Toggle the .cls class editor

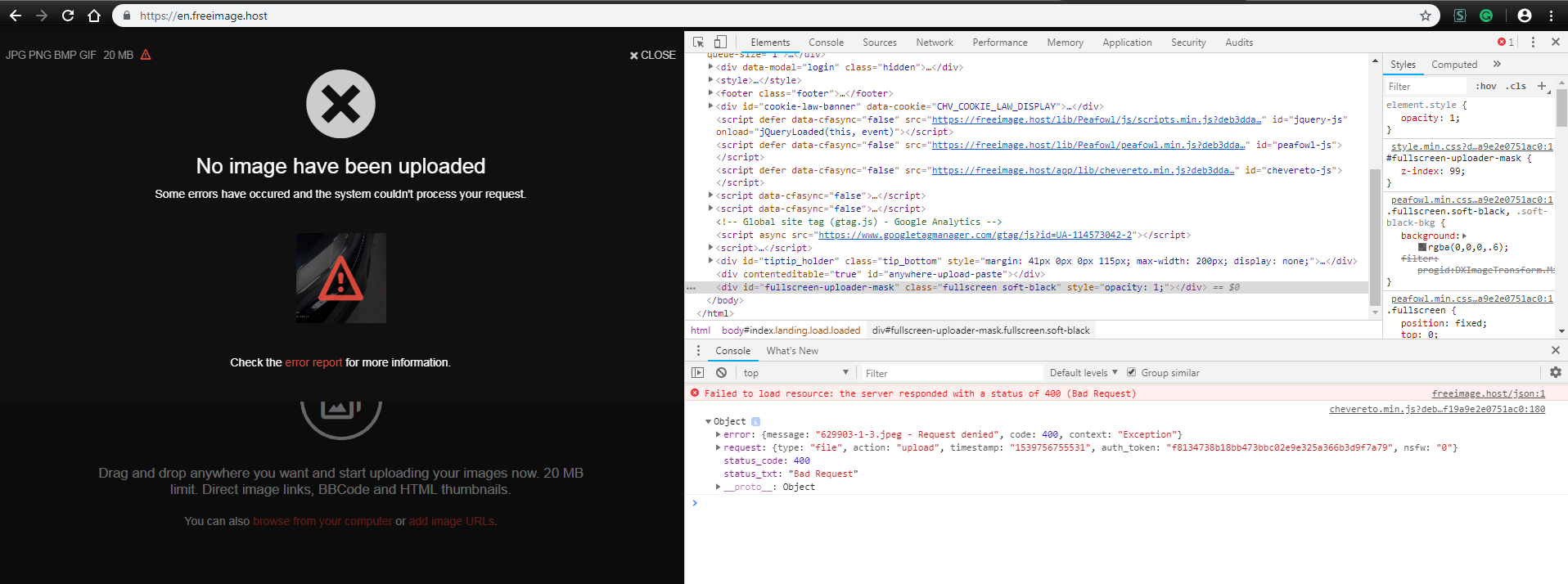pos(1516,86)
